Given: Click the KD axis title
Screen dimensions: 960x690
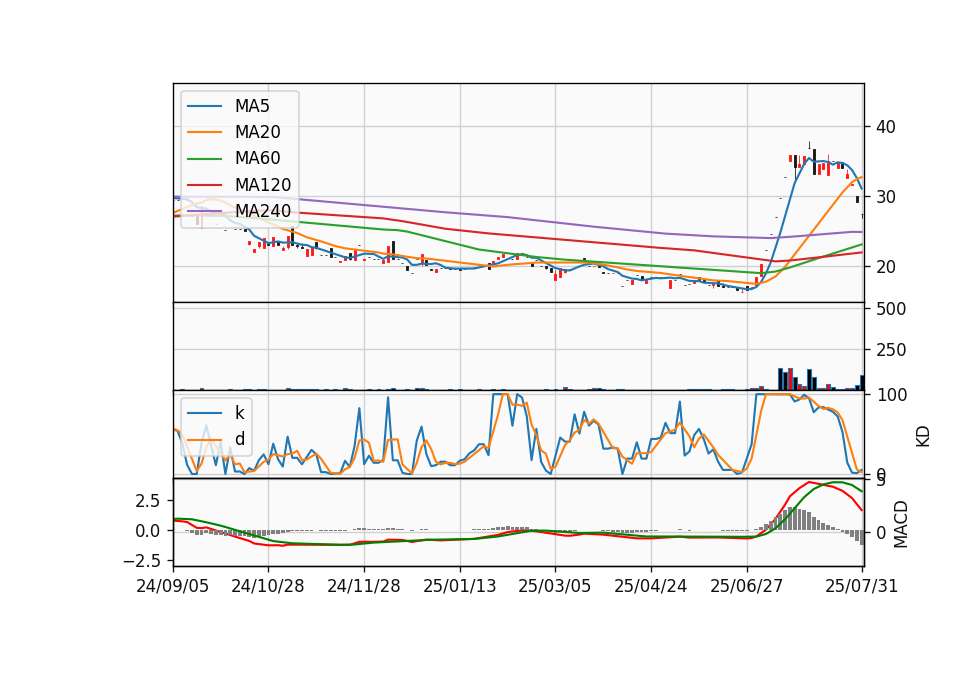Looking at the screenshot, I should tap(923, 436).
